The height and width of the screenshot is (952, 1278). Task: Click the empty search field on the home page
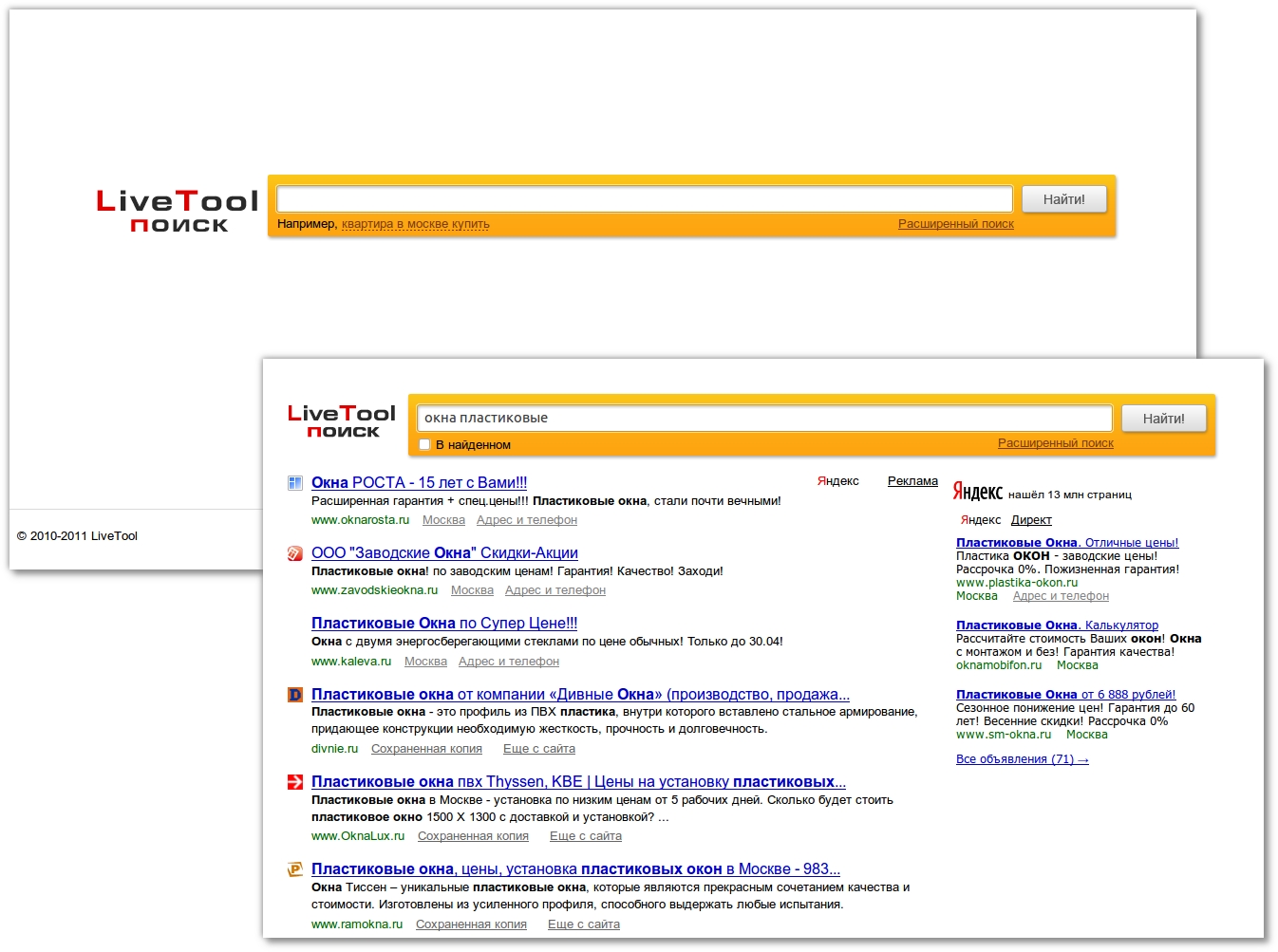645,199
